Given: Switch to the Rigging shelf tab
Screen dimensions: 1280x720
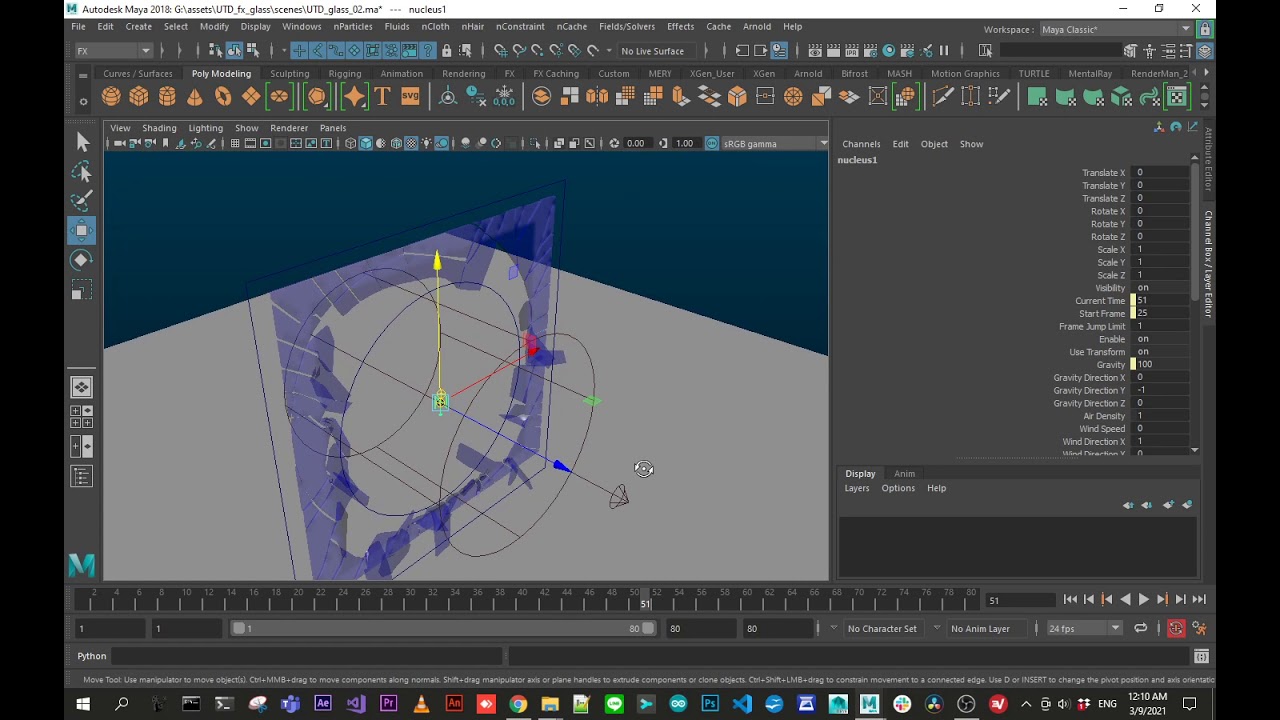Looking at the screenshot, I should (345, 74).
